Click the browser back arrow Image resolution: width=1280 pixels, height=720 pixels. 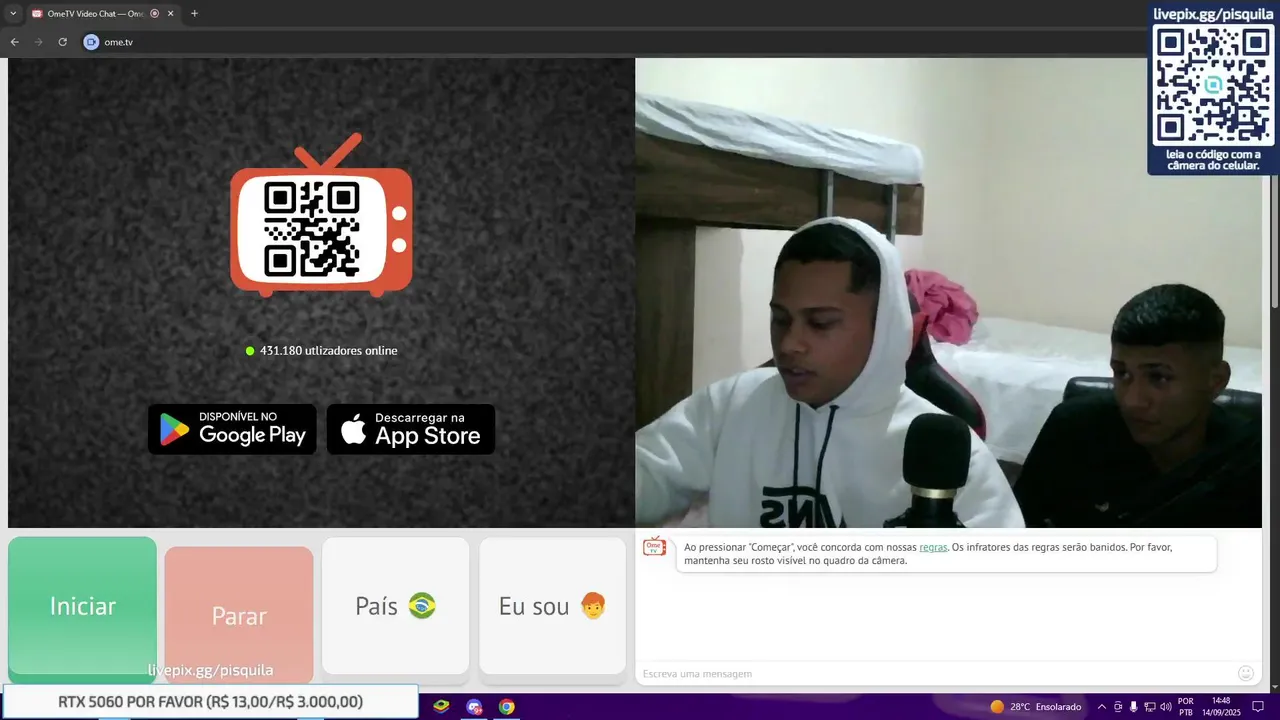click(x=14, y=42)
